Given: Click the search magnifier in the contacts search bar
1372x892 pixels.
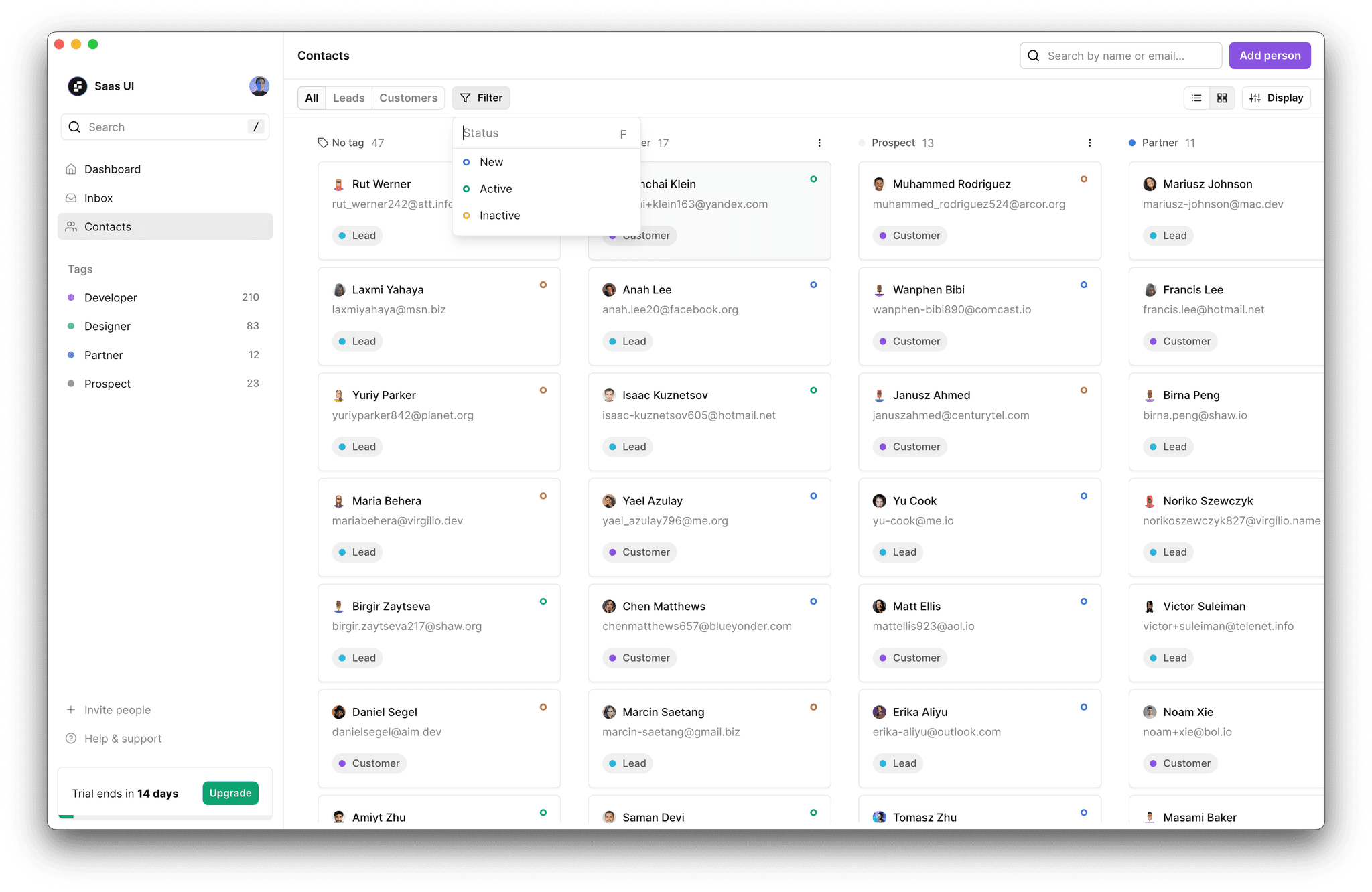Looking at the screenshot, I should pos(1032,55).
